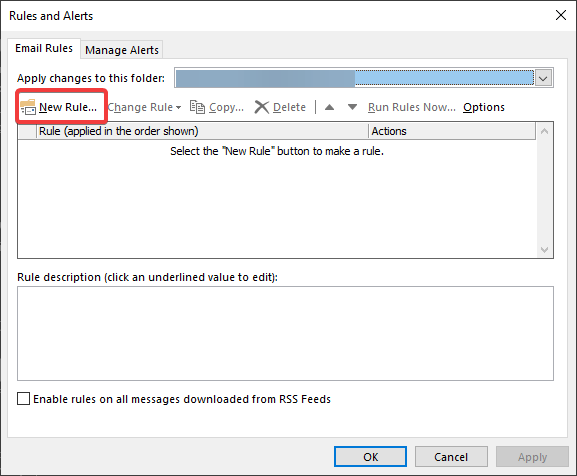The height and width of the screenshot is (476, 577).
Task: Click the Cancel button
Action: click(x=451, y=457)
